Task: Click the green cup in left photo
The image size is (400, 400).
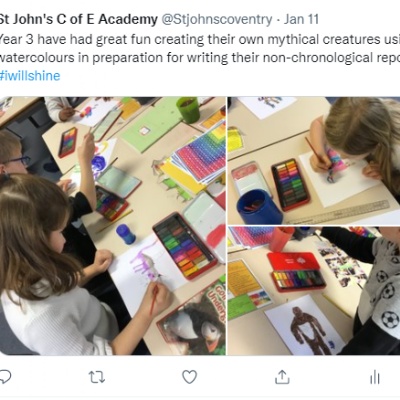Action: tap(188, 110)
